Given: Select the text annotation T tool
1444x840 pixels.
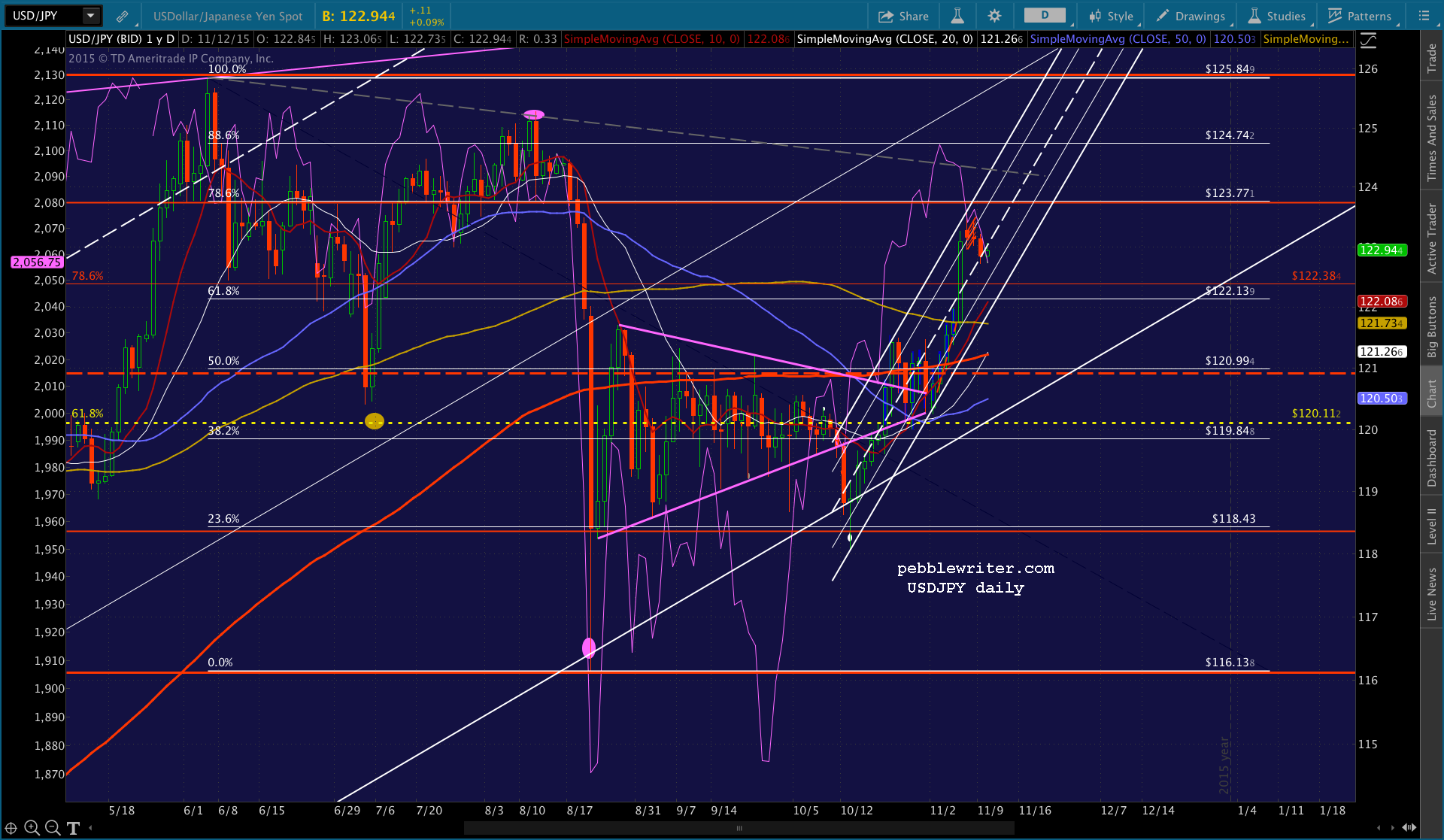Looking at the screenshot, I should [73, 828].
